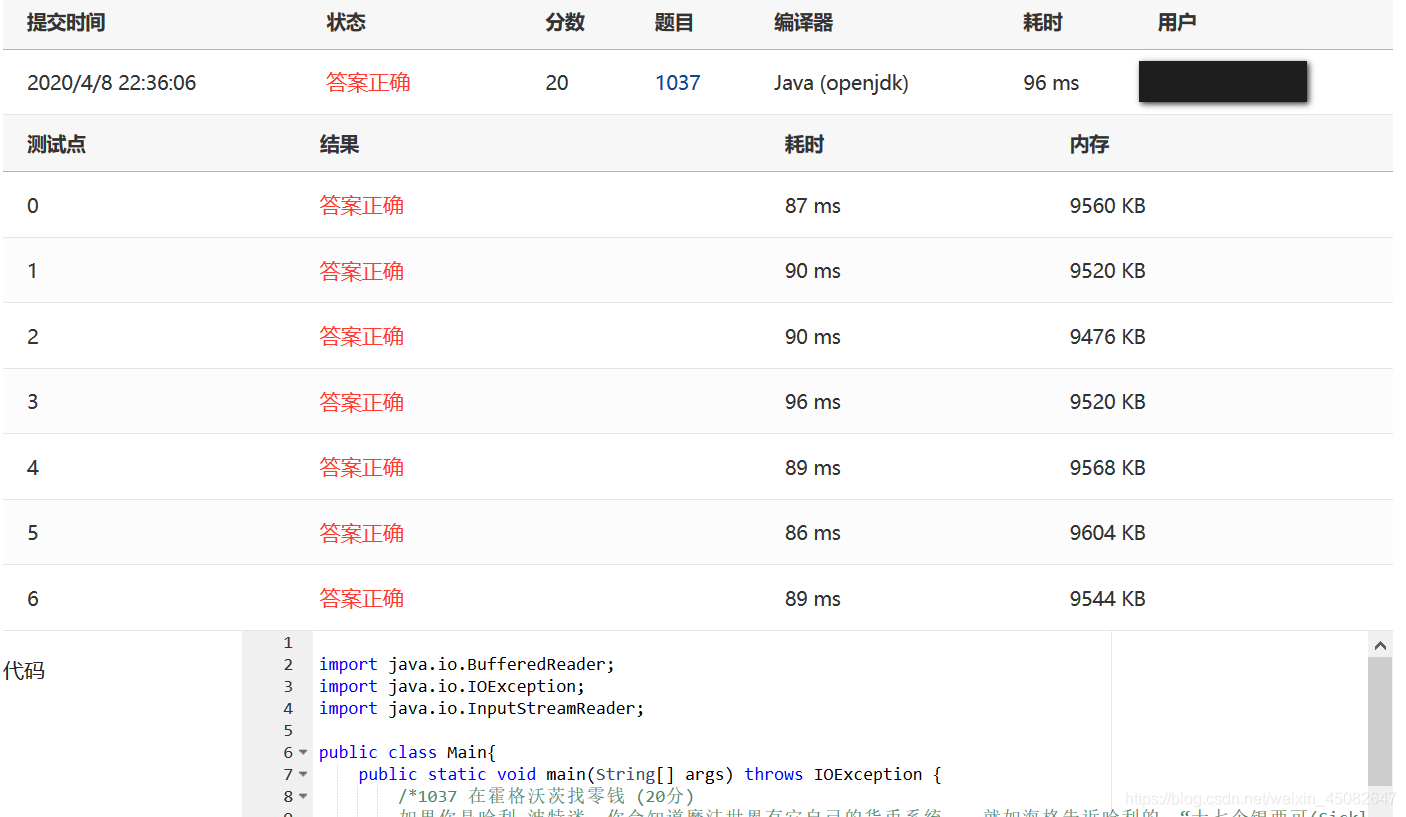Image resolution: width=1406 pixels, height=817 pixels.
Task: Click memory value 9604 KB
Action: [x=1107, y=533]
